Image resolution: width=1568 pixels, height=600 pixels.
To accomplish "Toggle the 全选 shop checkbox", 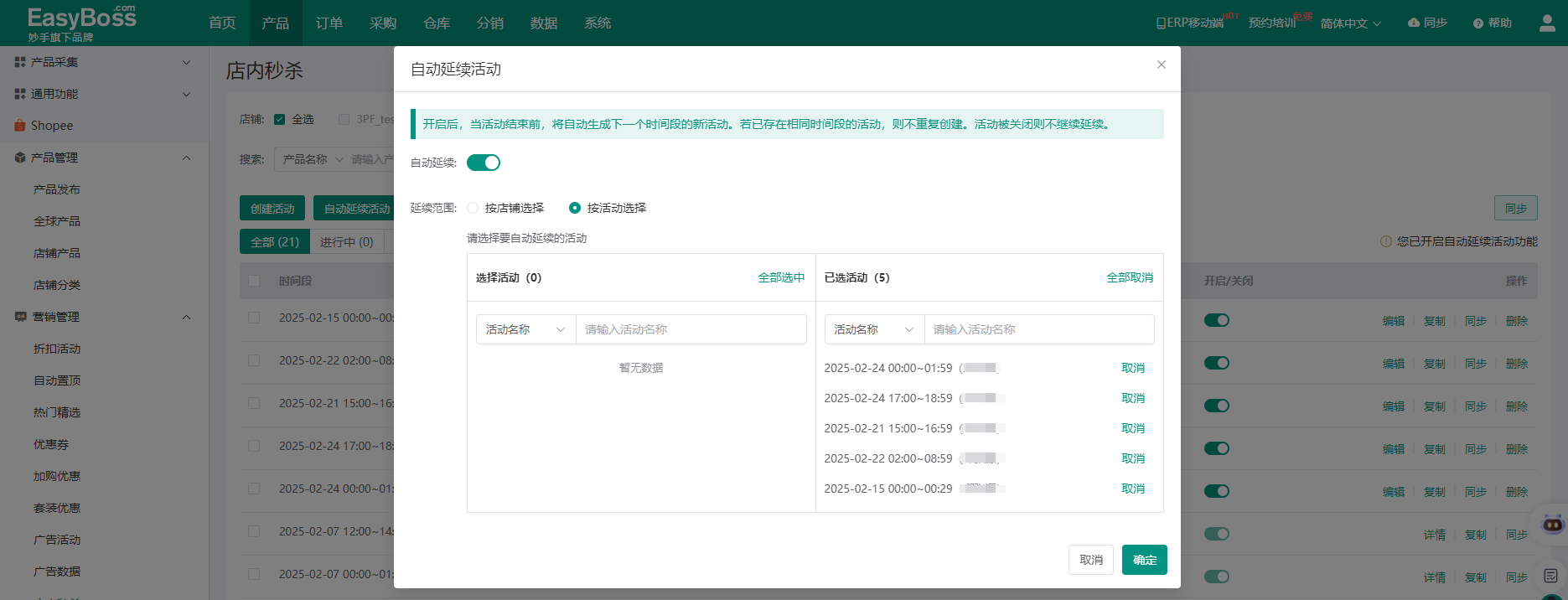I will pos(280,119).
